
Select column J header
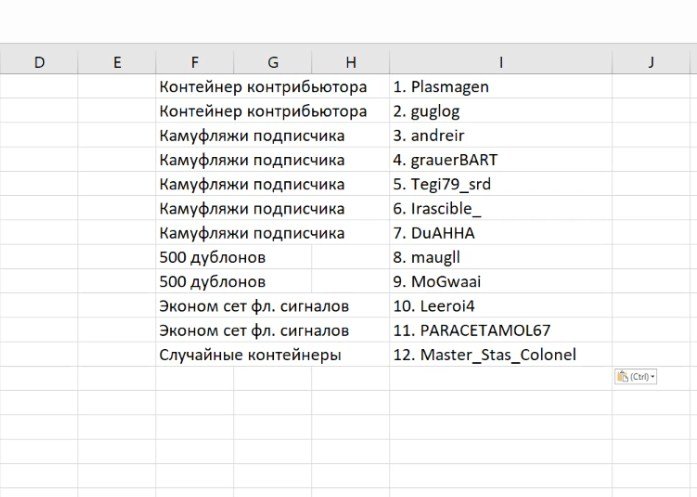coord(651,62)
